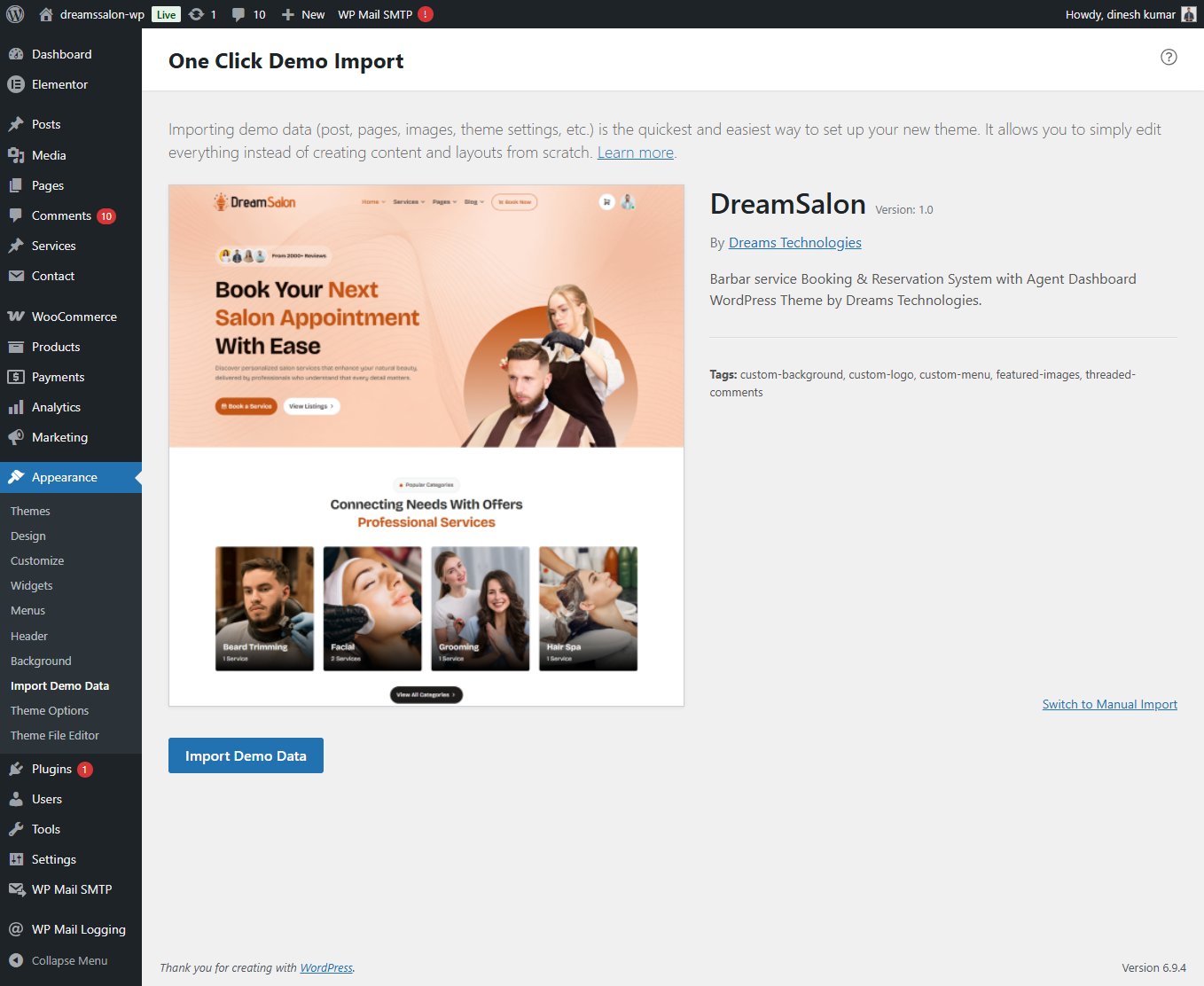
Task: Open the Widgets submenu item
Action: (x=32, y=586)
